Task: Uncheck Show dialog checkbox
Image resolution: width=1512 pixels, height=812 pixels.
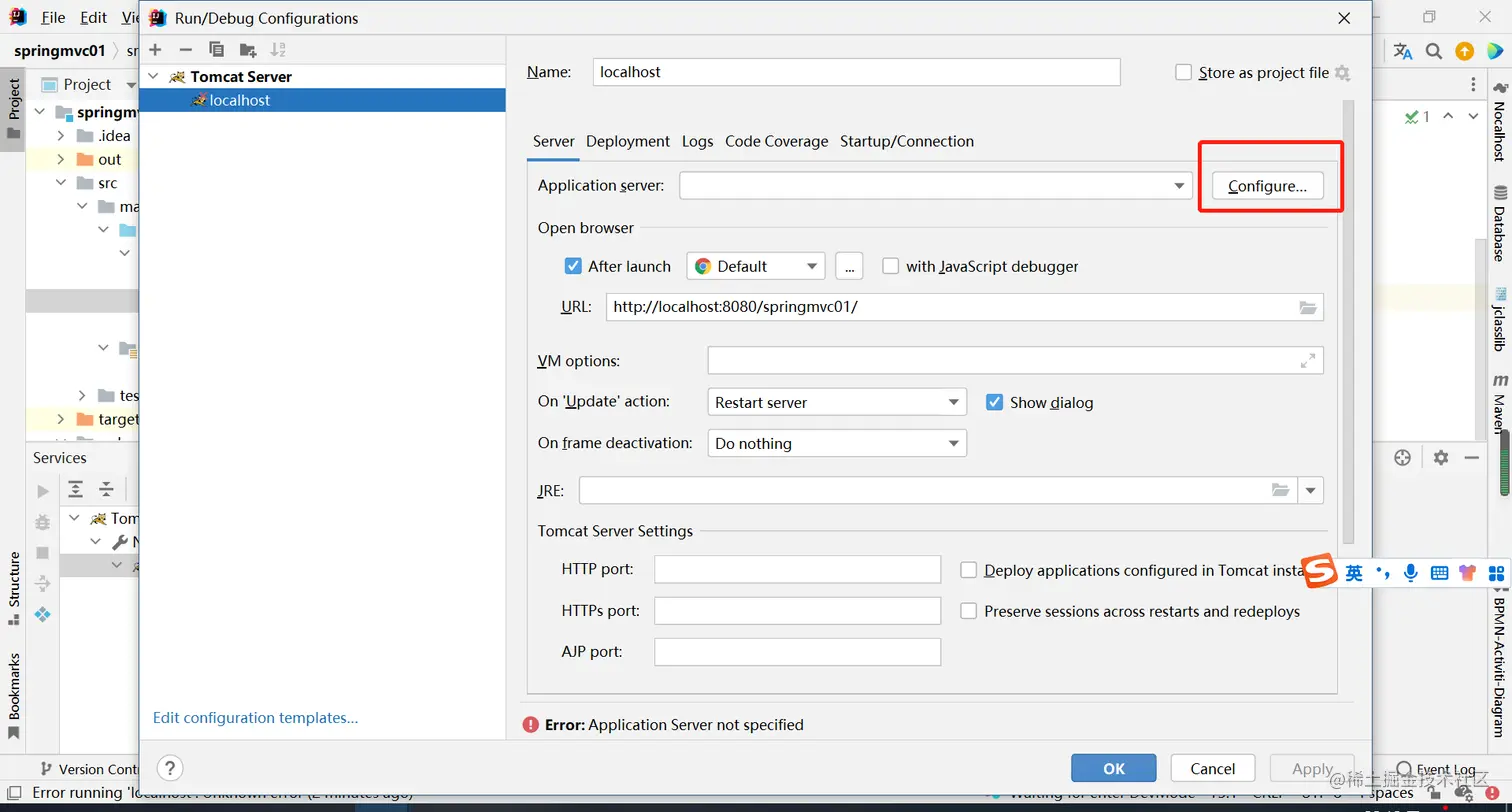Action: tap(994, 402)
